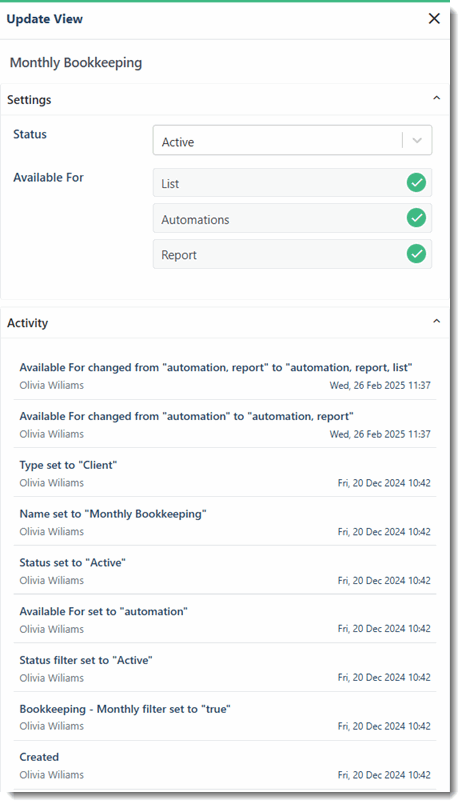Select the Automations row label
Viewport: 465px width, 807px height.
point(195,220)
